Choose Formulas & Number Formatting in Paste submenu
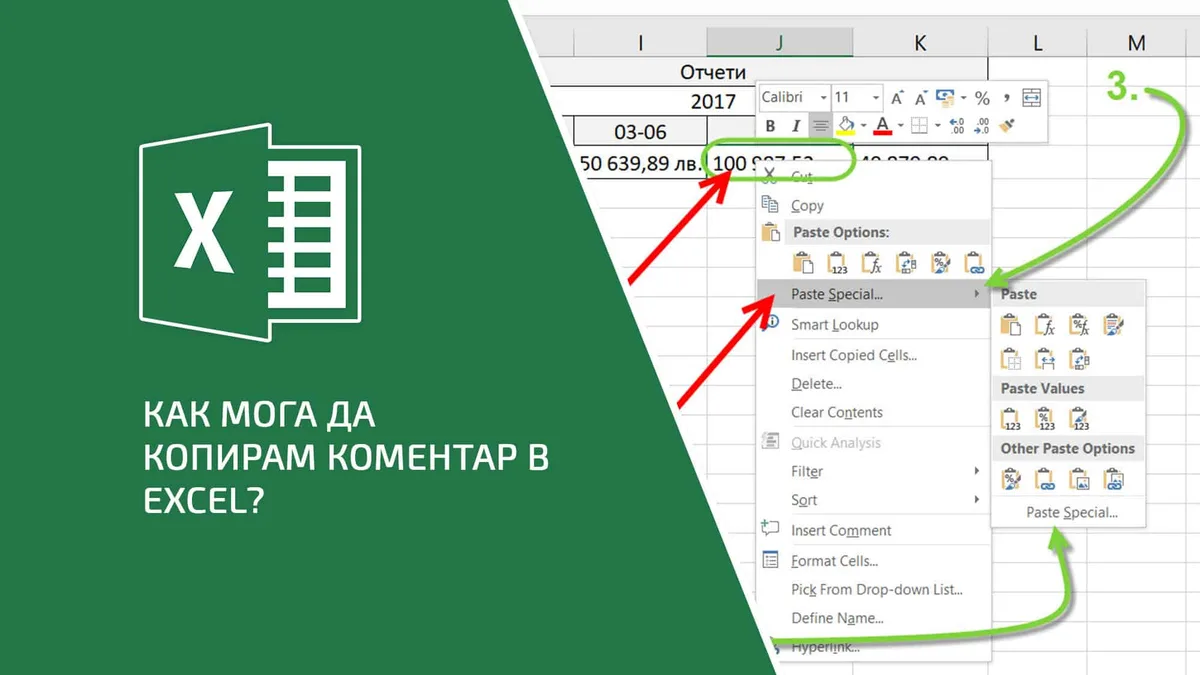 coord(1079,325)
